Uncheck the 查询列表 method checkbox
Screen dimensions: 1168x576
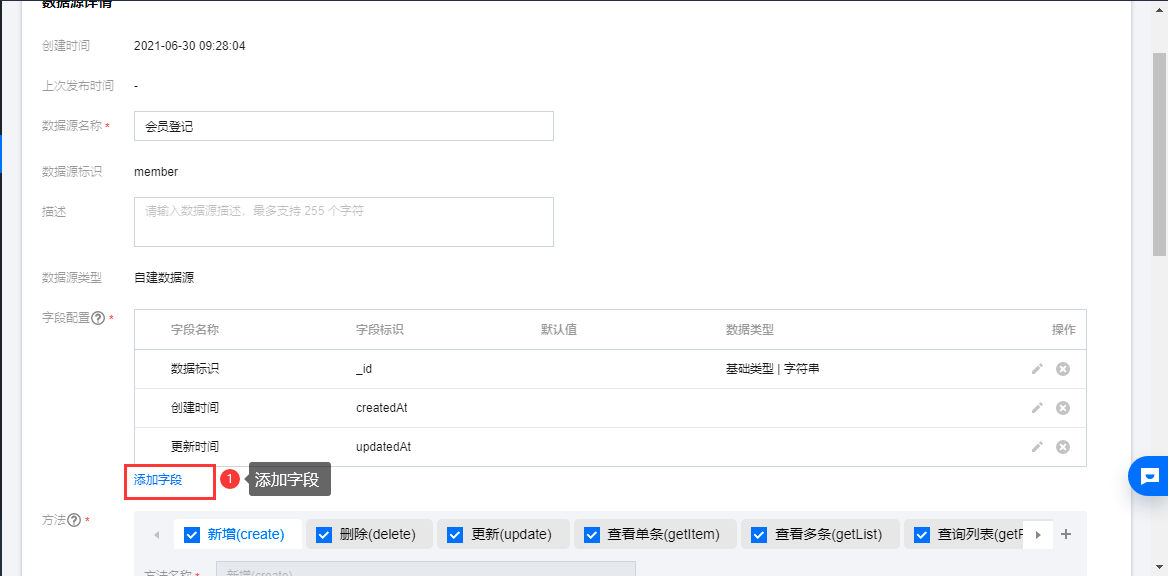click(x=921, y=534)
